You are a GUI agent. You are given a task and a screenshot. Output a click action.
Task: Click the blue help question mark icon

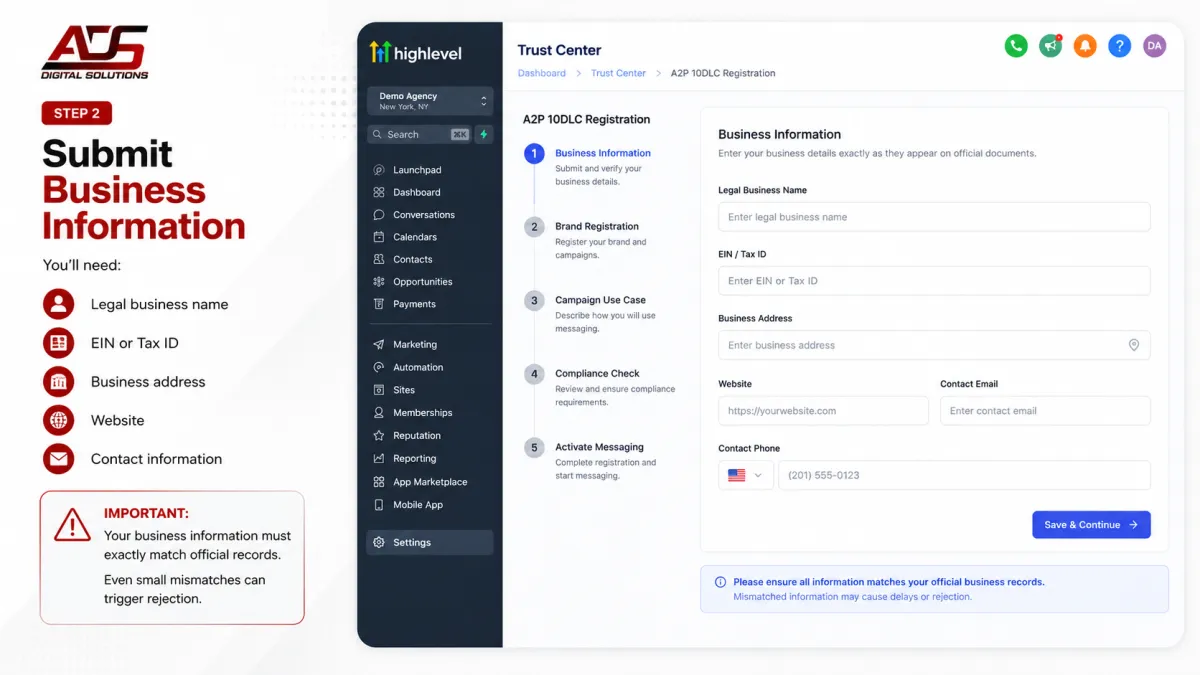[1120, 46]
